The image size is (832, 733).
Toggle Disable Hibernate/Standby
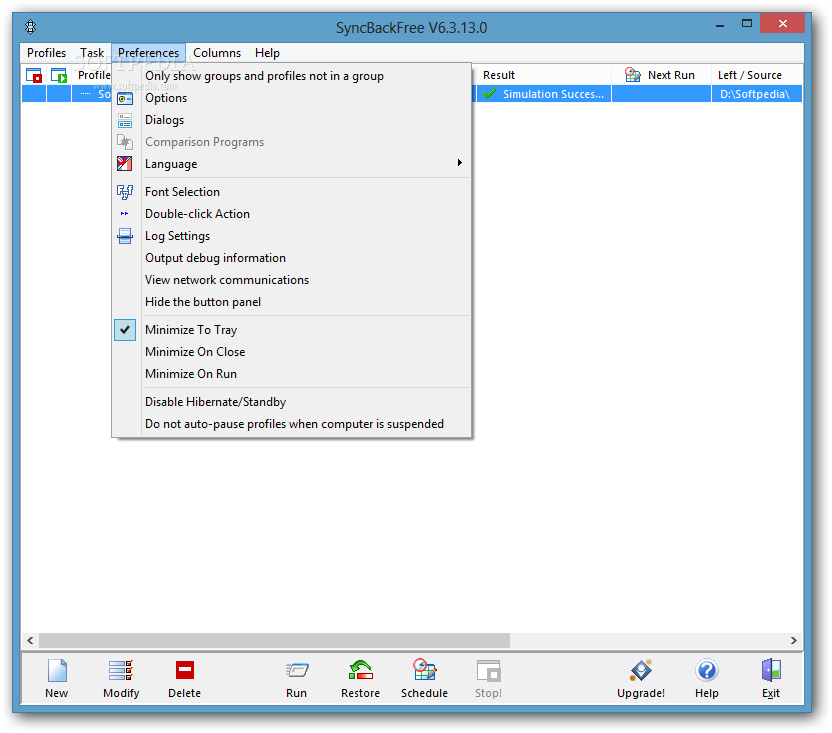215,402
